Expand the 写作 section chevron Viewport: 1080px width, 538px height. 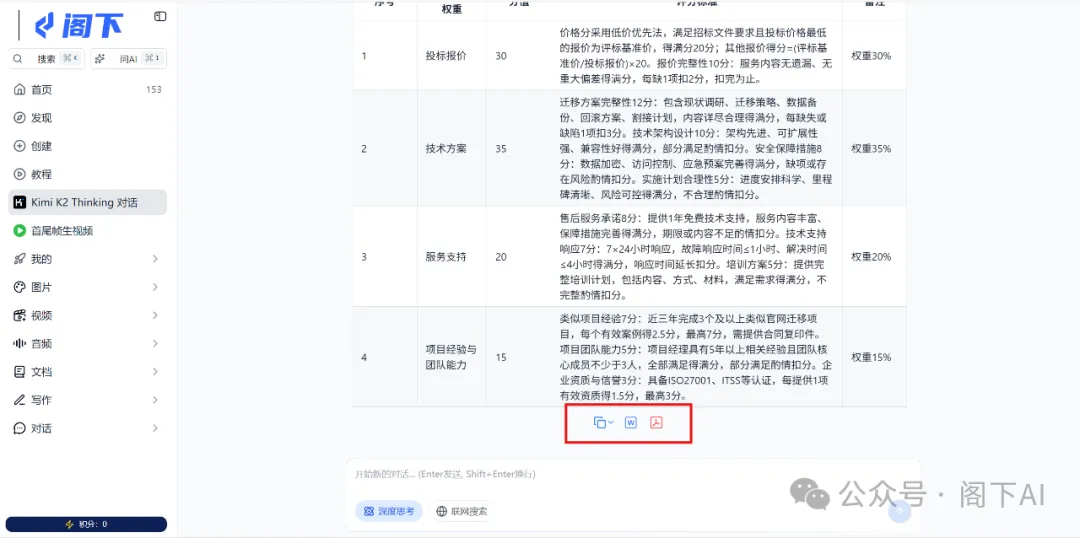[x=155, y=400]
